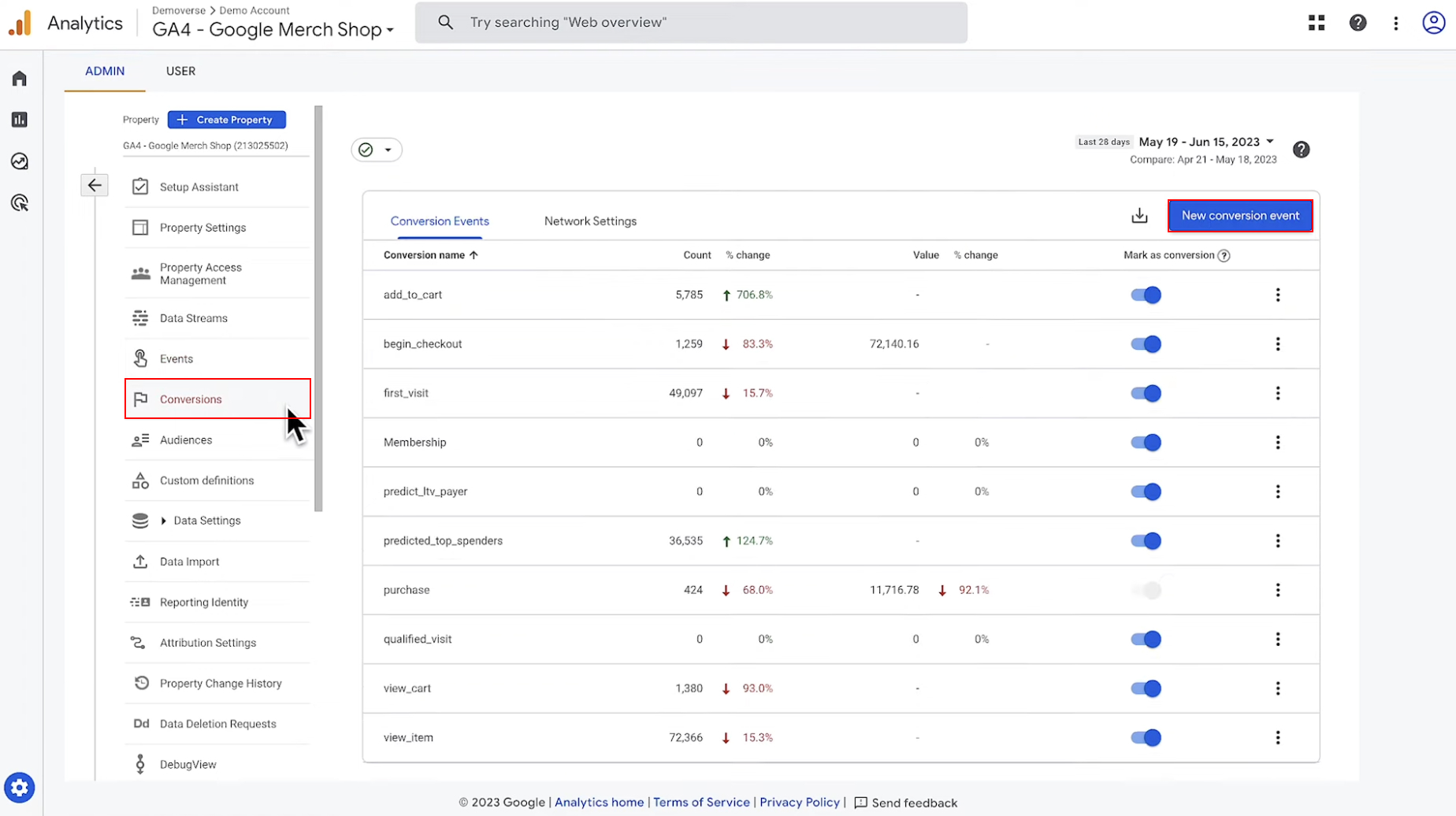
Task: Open the Home icon in left rail
Action: pyautogui.click(x=20, y=79)
